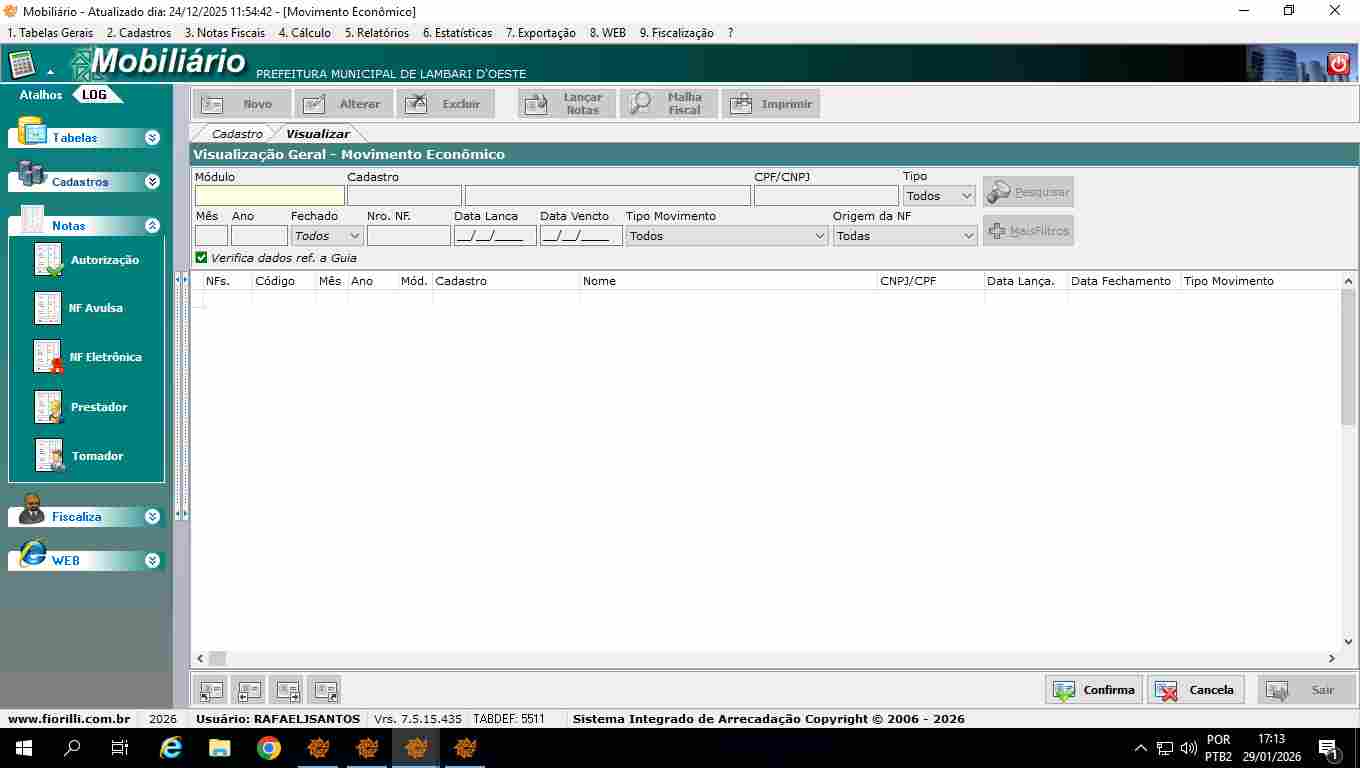Click the Cancela button
The width and height of the screenshot is (1360, 768).
(x=1196, y=690)
